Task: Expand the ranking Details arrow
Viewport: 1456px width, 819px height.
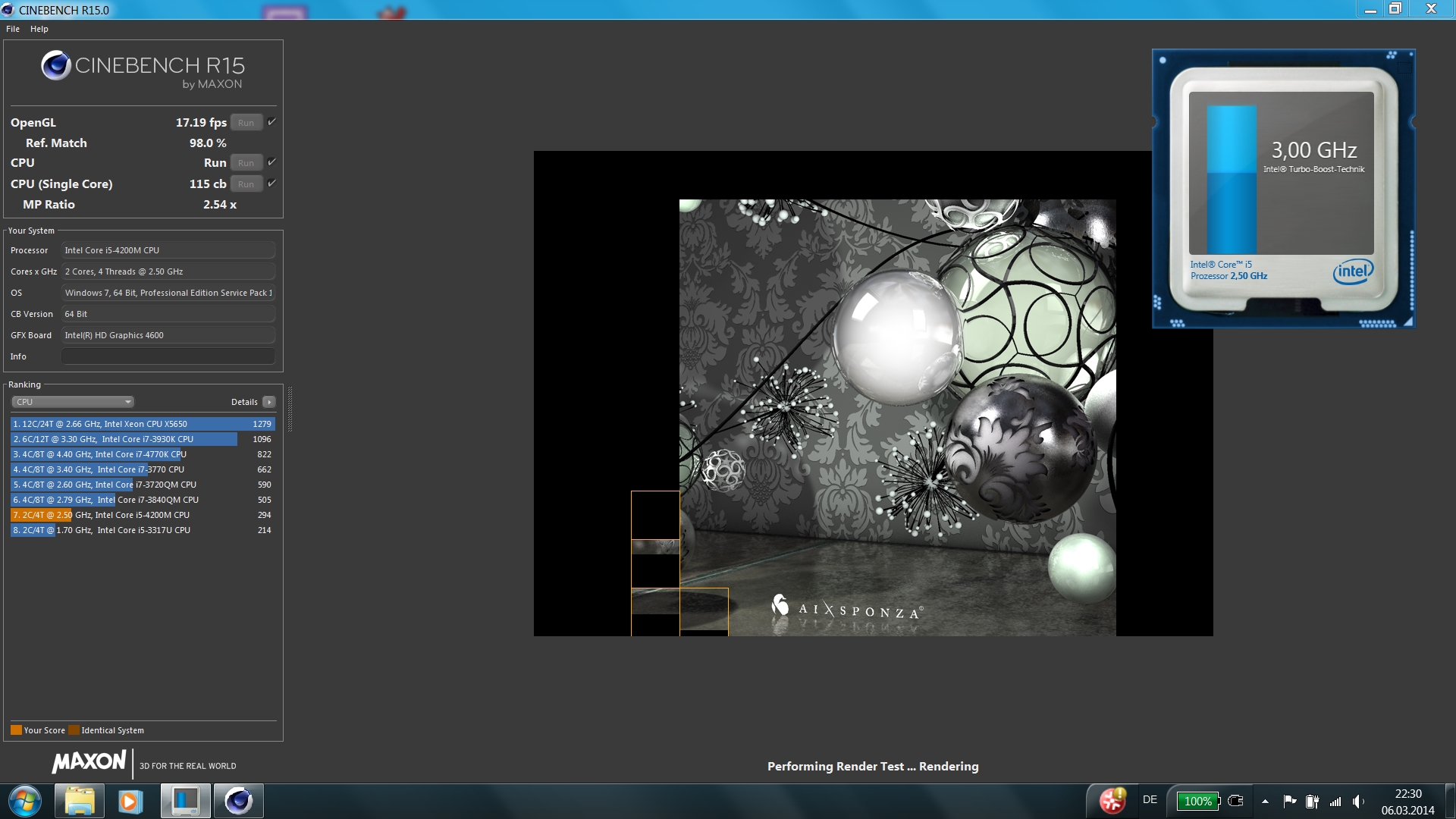Action: tap(269, 402)
